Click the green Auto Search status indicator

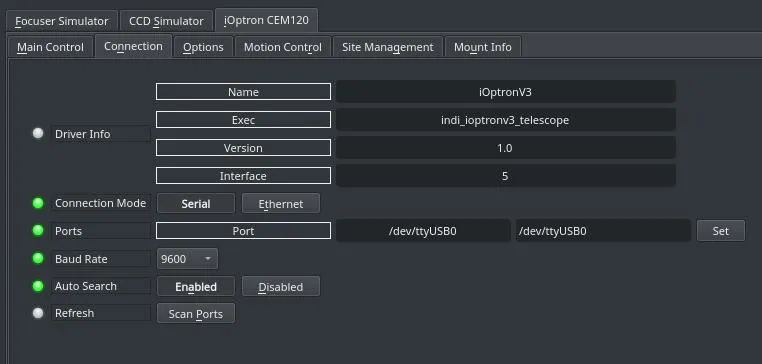tap(38, 286)
